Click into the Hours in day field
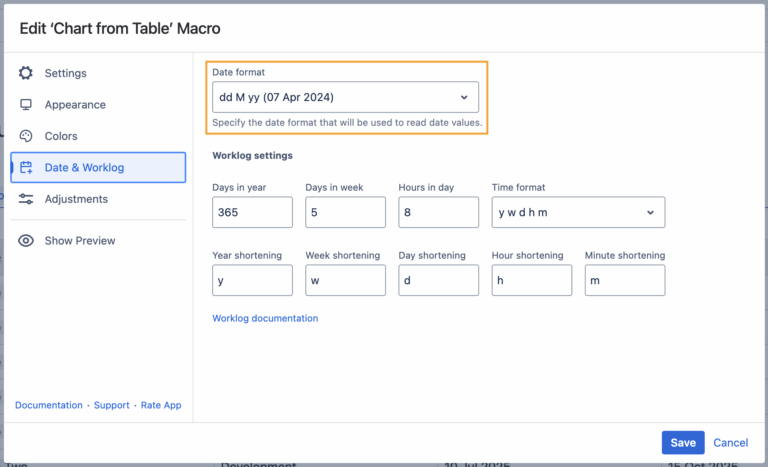 point(438,212)
